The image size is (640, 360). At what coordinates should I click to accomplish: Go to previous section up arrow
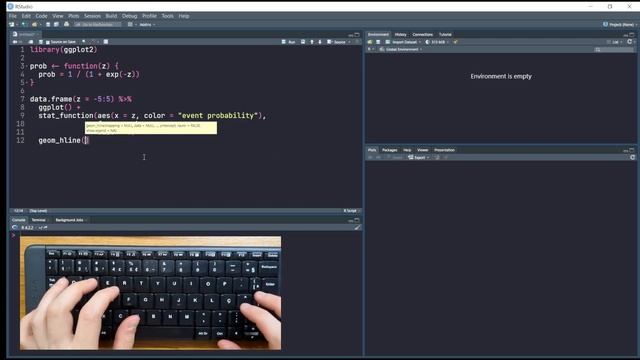[x=312, y=42]
